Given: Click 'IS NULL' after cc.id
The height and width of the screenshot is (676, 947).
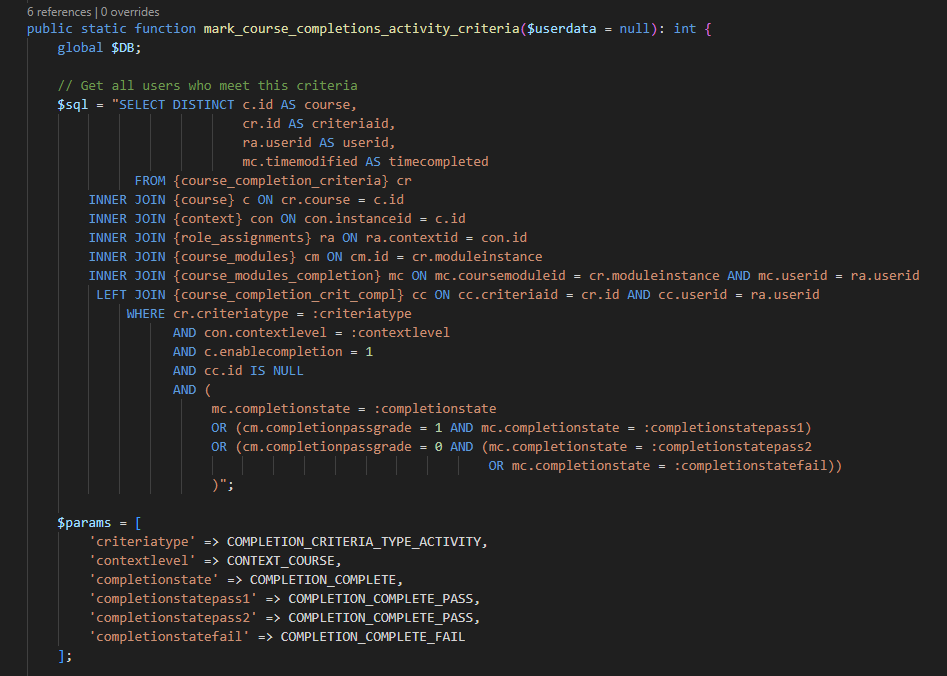Looking at the screenshot, I should point(277,371).
